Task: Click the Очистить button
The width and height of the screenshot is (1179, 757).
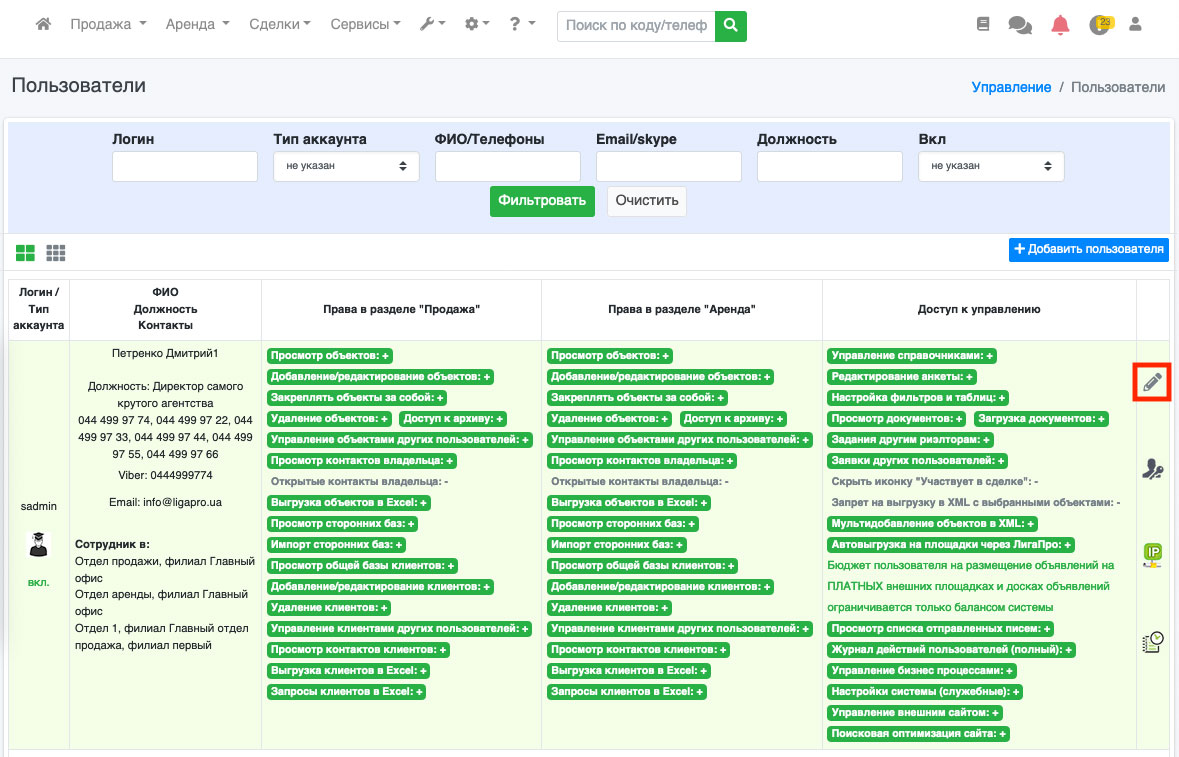Action: (646, 200)
